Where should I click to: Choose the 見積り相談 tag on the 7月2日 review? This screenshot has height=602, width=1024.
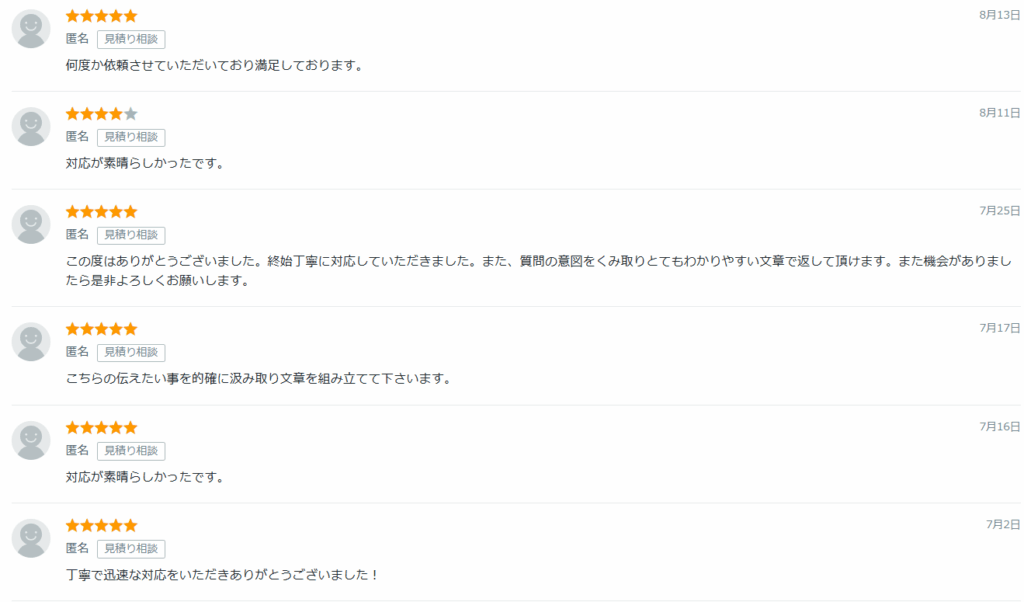click(131, 548)
